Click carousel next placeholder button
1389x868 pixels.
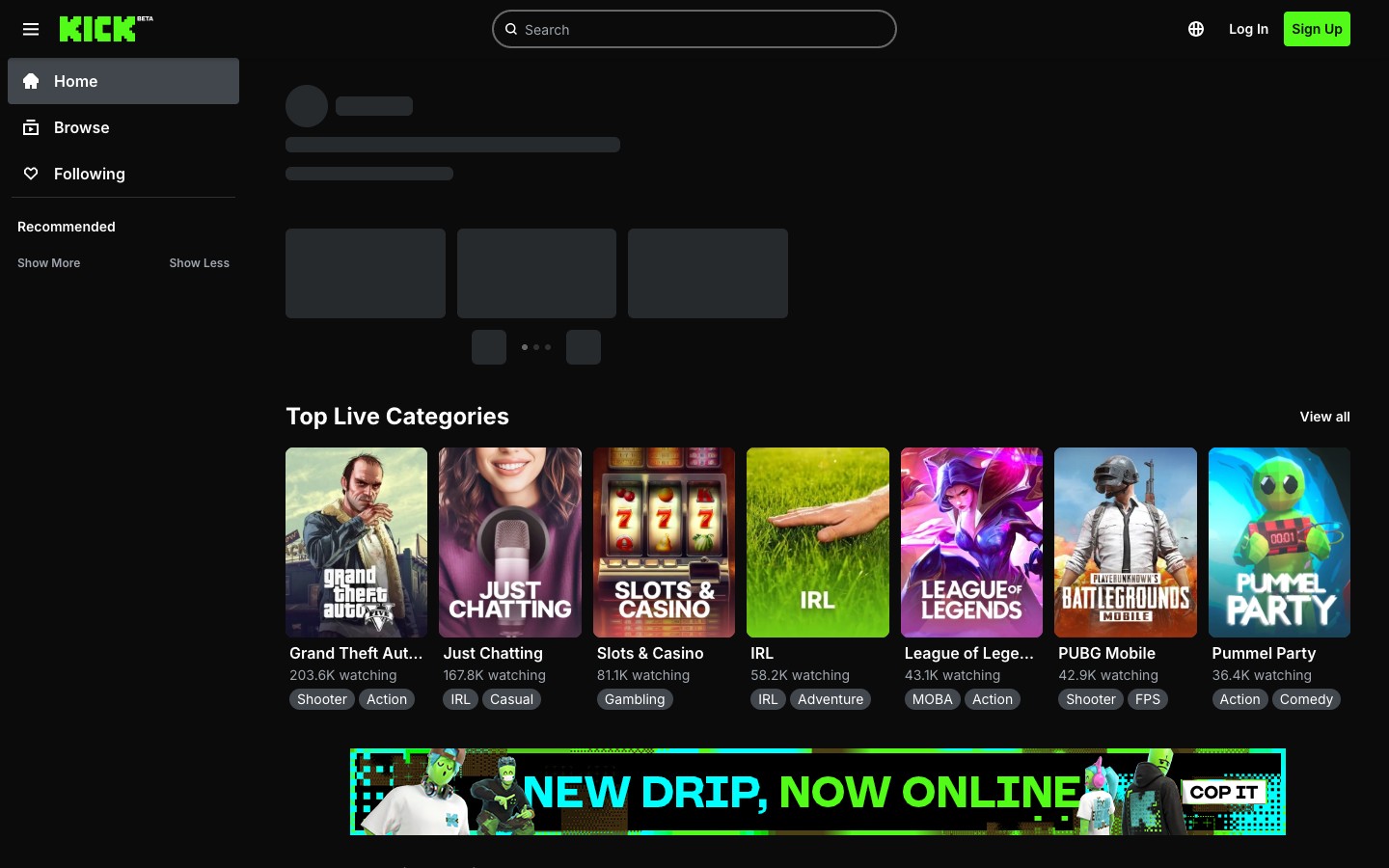584,347
